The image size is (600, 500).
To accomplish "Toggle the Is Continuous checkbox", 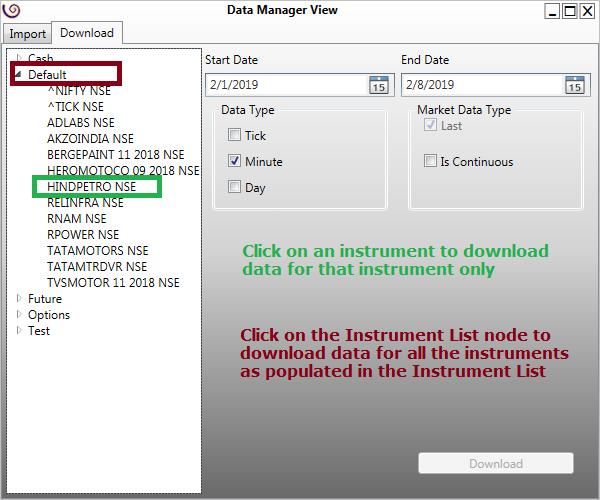I will [x=430, y=162].
